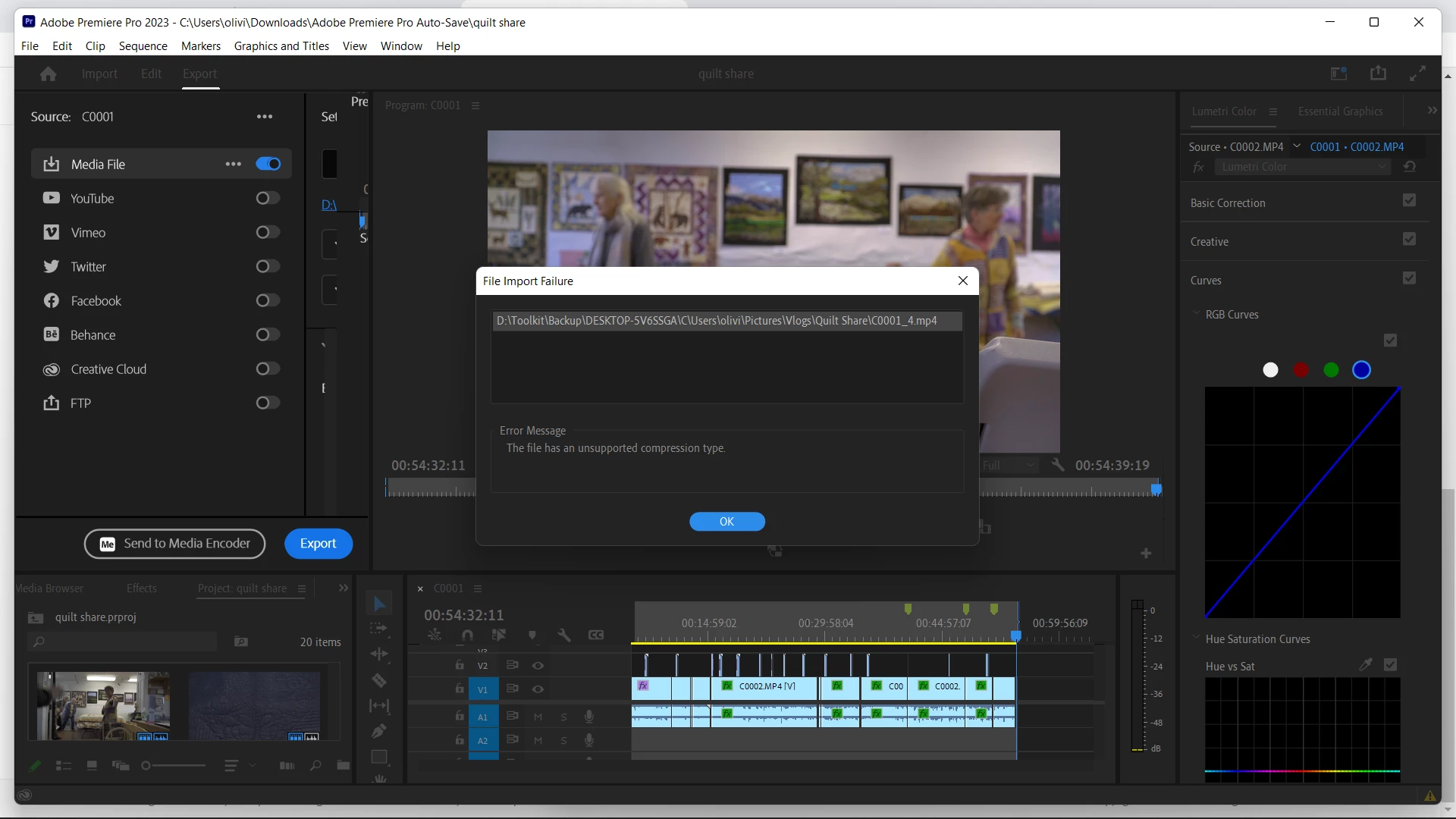This screenshot has width=1456, height=819.
Task: Switch to the Edit workspace tab
Action: coord(151,74)
